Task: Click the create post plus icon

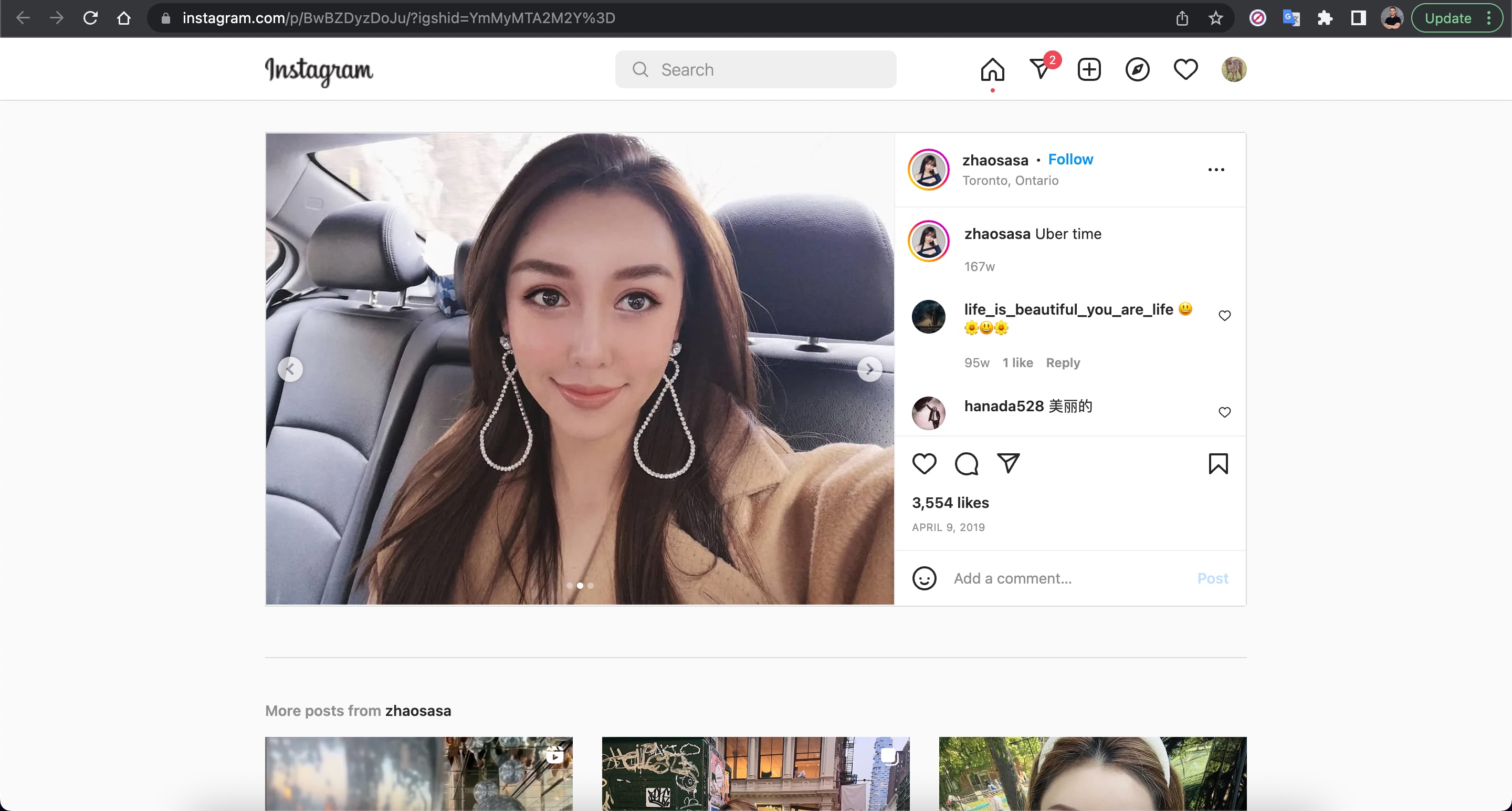Action: coord(1090,69)
